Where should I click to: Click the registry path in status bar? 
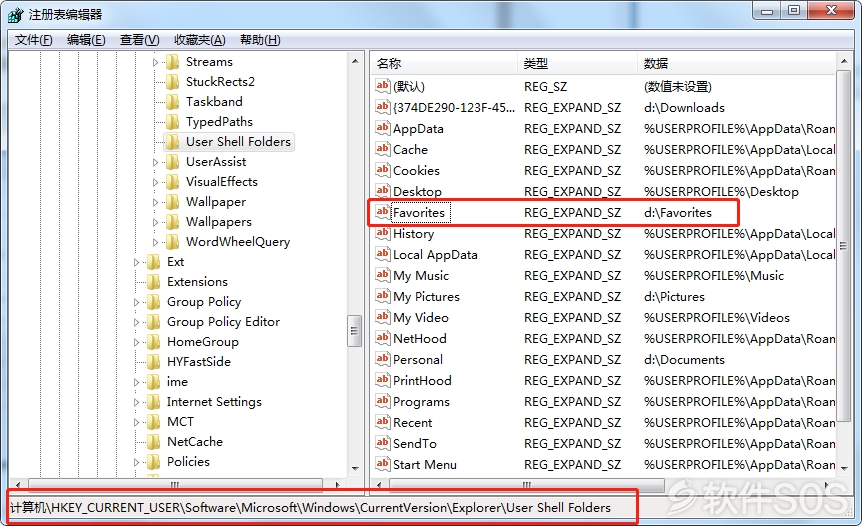click(311, 508)
